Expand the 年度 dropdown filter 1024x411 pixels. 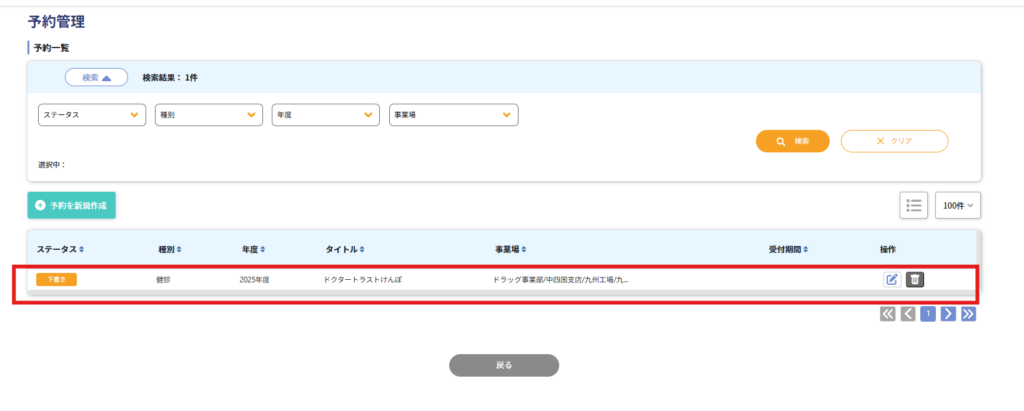[x=325, y=115]
